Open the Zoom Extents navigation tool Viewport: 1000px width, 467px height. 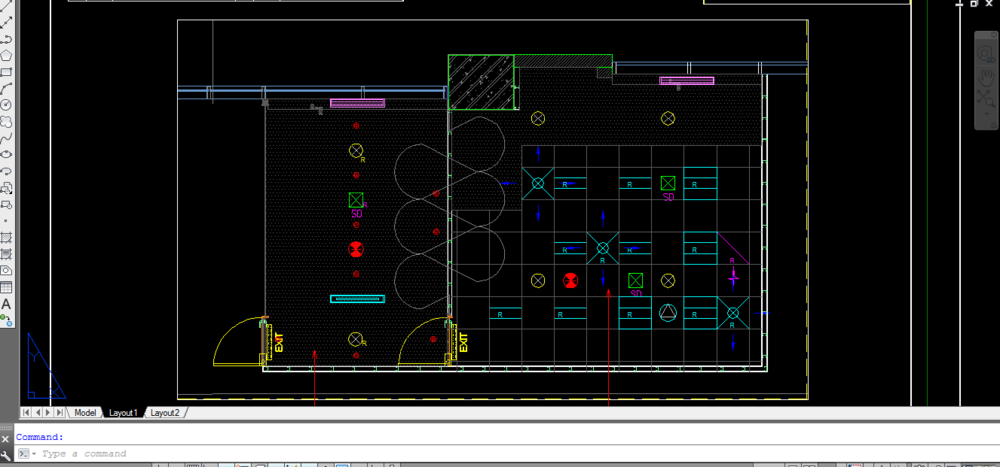click(984, 99)
